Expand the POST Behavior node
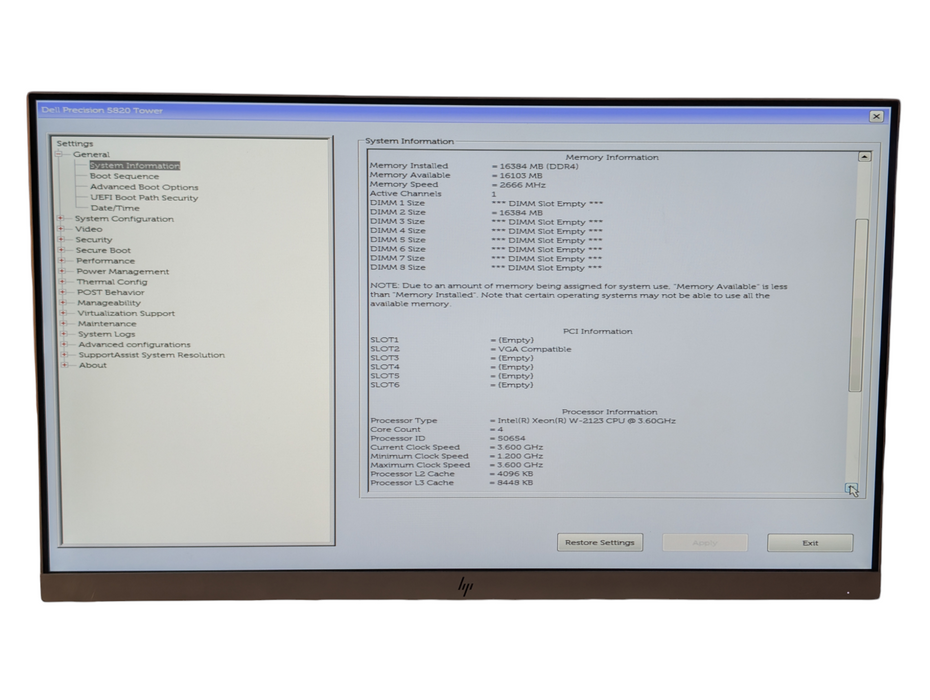 click(x=62, y=292)
